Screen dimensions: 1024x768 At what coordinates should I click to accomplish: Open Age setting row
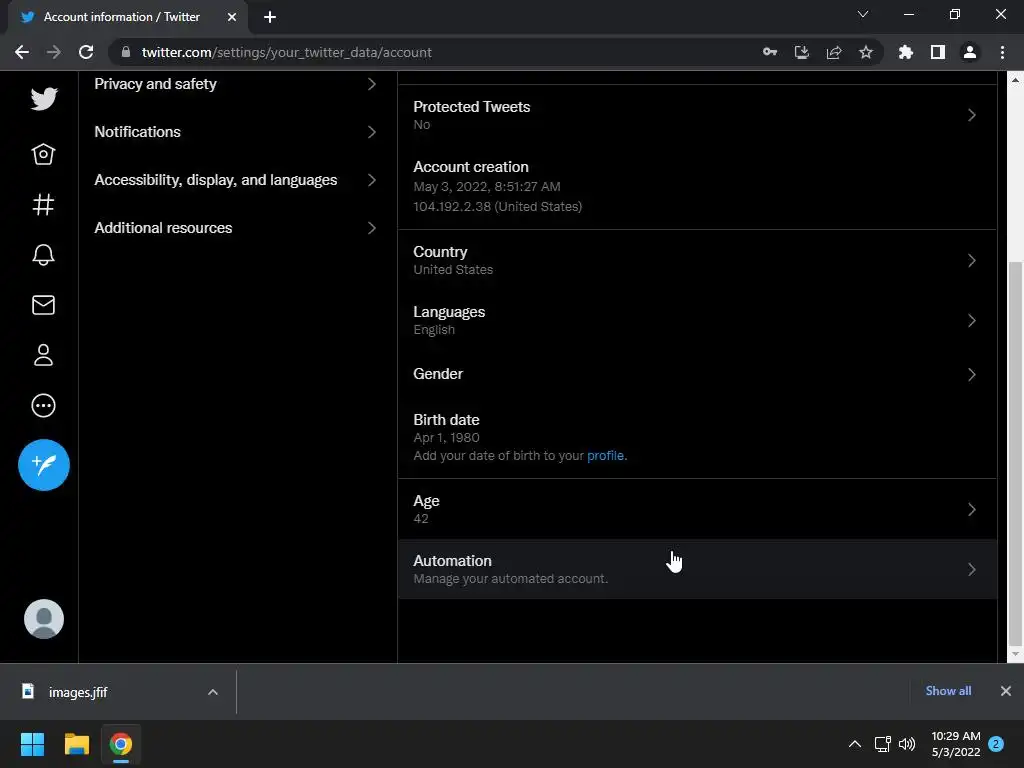coord(697,509)
